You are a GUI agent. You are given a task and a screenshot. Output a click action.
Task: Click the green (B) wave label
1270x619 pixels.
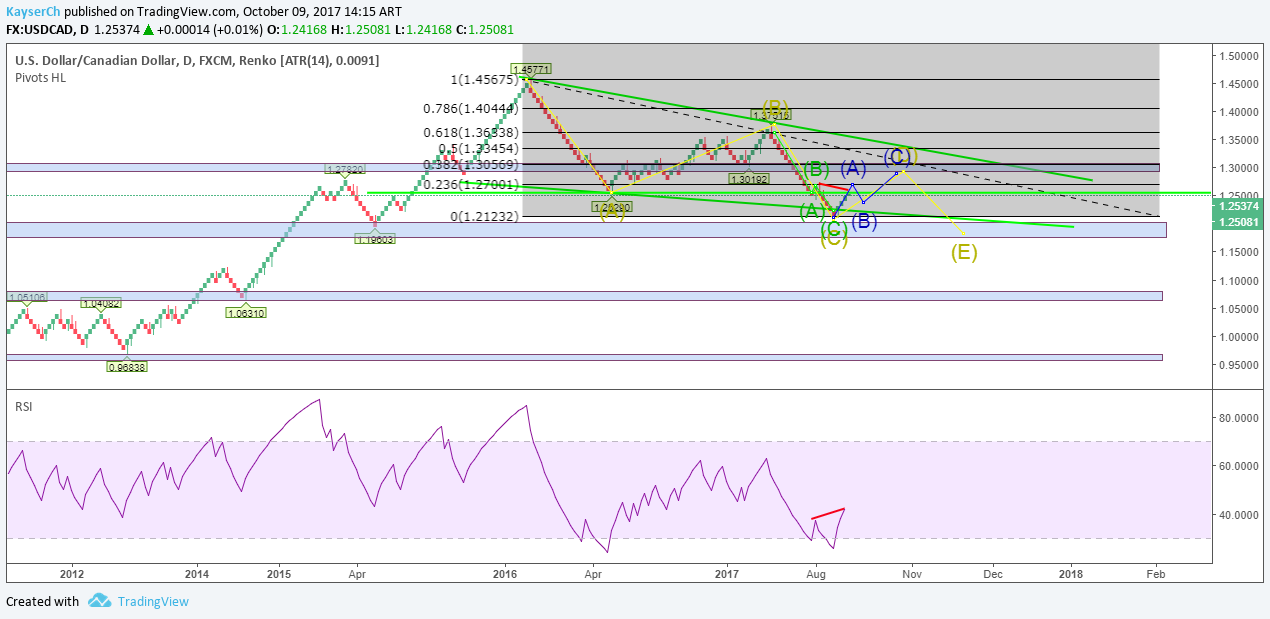coord(816,168)
